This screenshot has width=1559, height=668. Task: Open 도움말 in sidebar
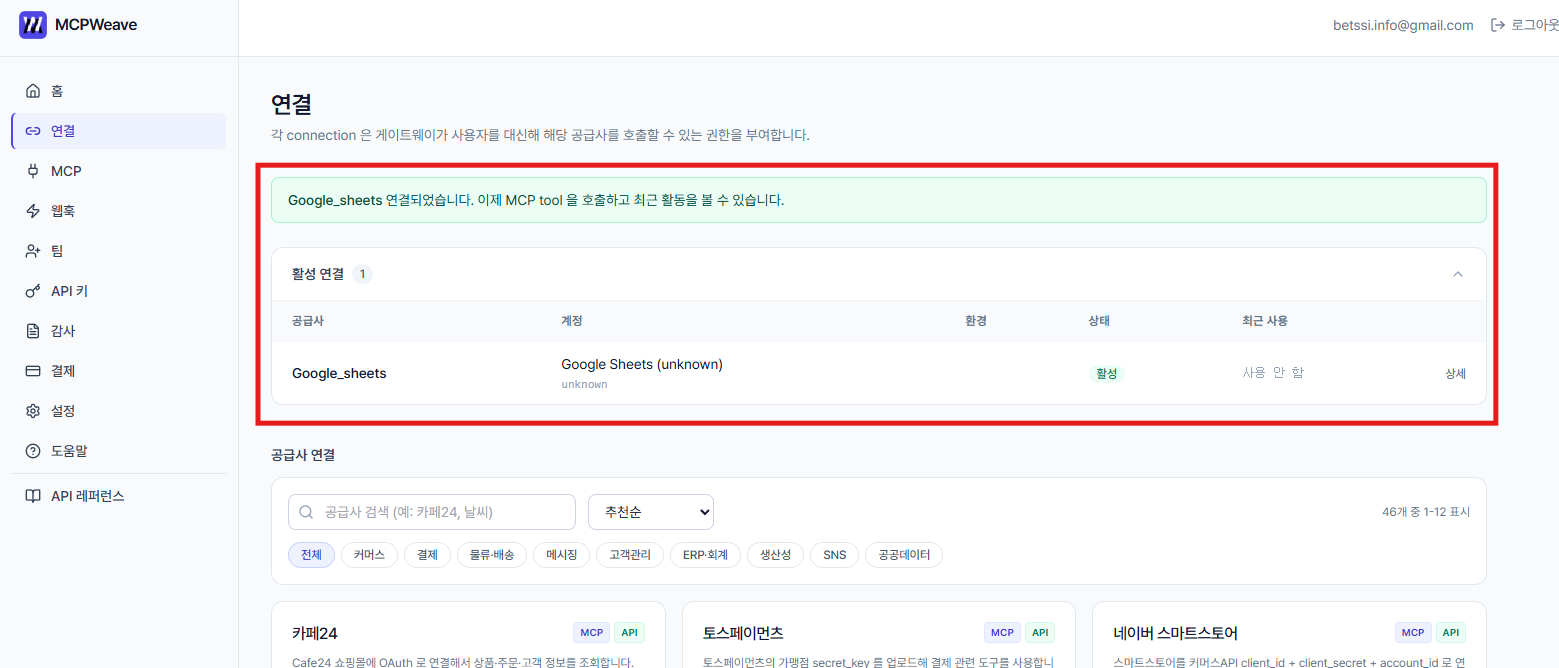tap(118, 451)
